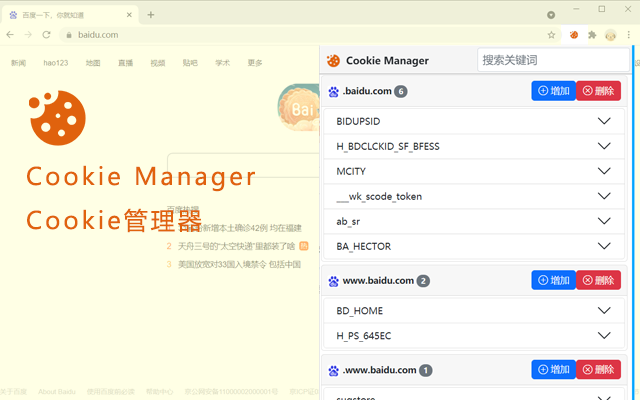Click the Baidu paw icon next to .baidu.com
The height and width of the screenshot is (400, 640).
click(333, 91)
